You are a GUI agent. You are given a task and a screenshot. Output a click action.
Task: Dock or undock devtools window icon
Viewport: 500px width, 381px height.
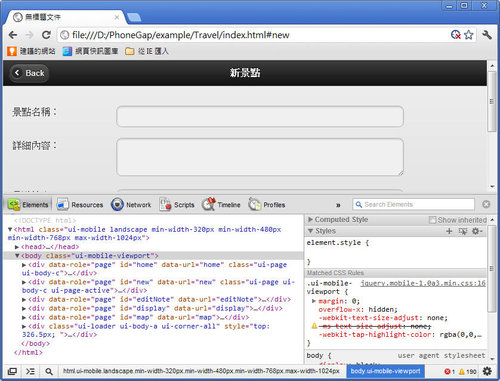coord(12,371)
